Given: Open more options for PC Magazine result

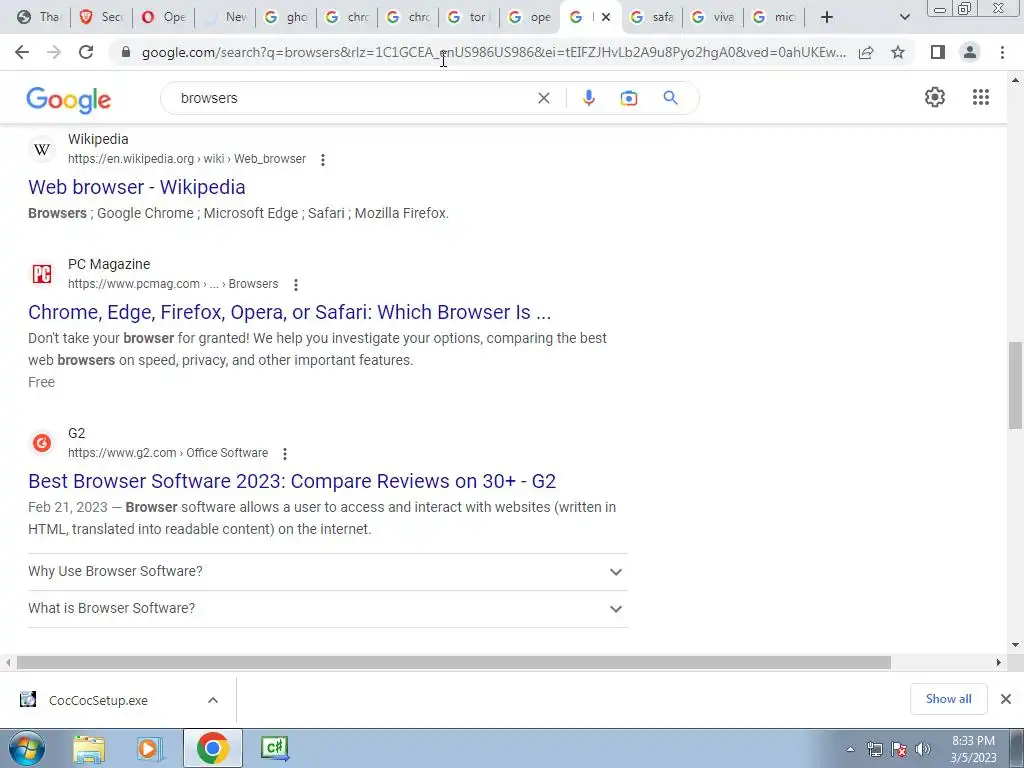Looking at the screenshot, I should [296, 285].
